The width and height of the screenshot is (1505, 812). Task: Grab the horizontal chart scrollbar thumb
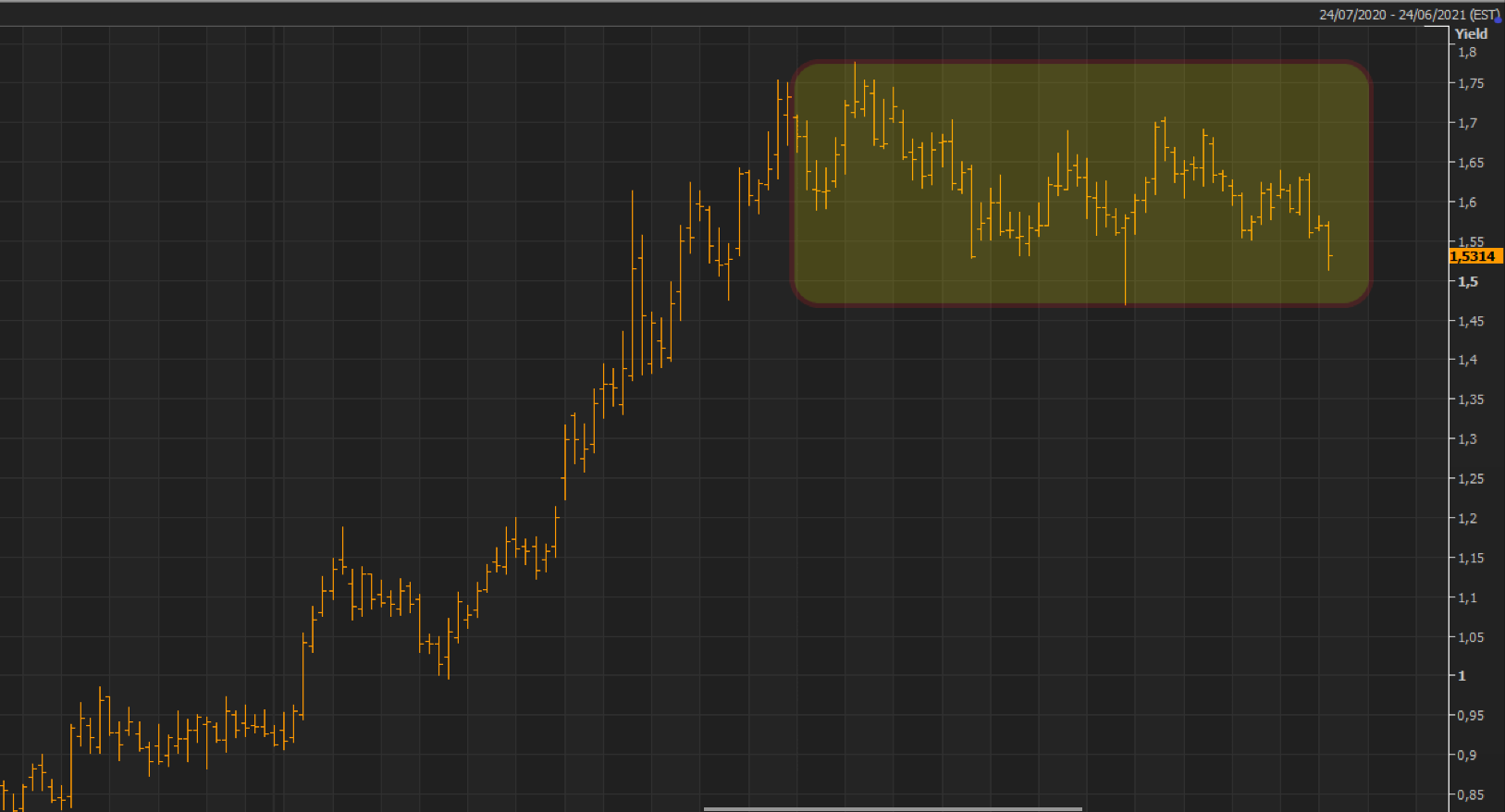893,808
